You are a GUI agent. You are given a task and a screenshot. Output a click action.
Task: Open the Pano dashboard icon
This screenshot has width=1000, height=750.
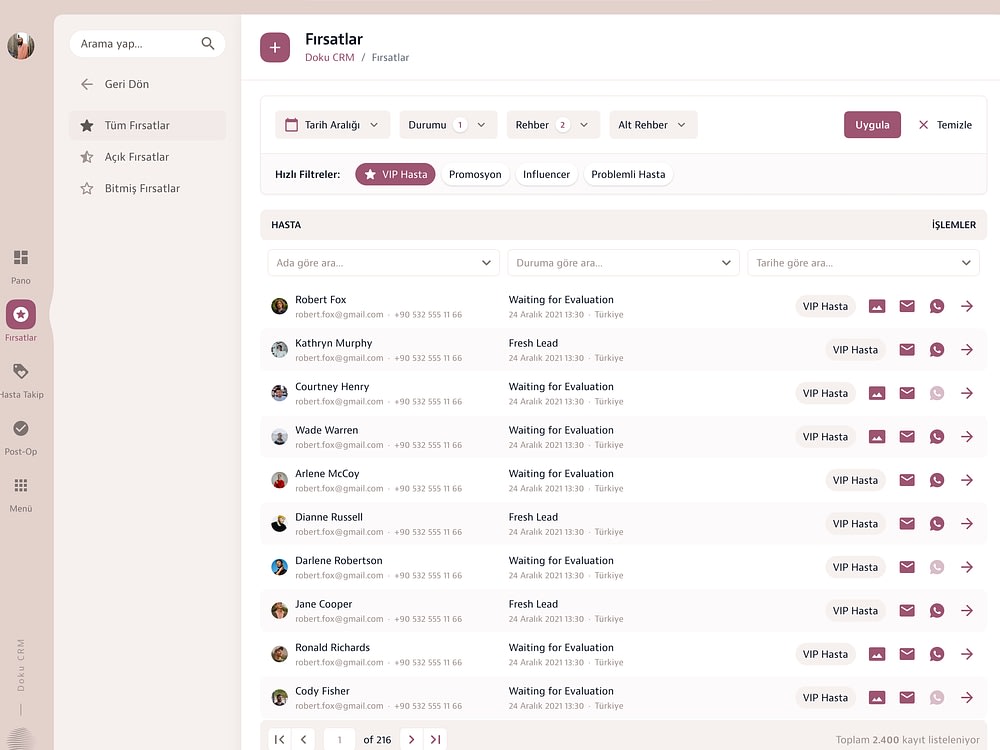pos(20,257)
